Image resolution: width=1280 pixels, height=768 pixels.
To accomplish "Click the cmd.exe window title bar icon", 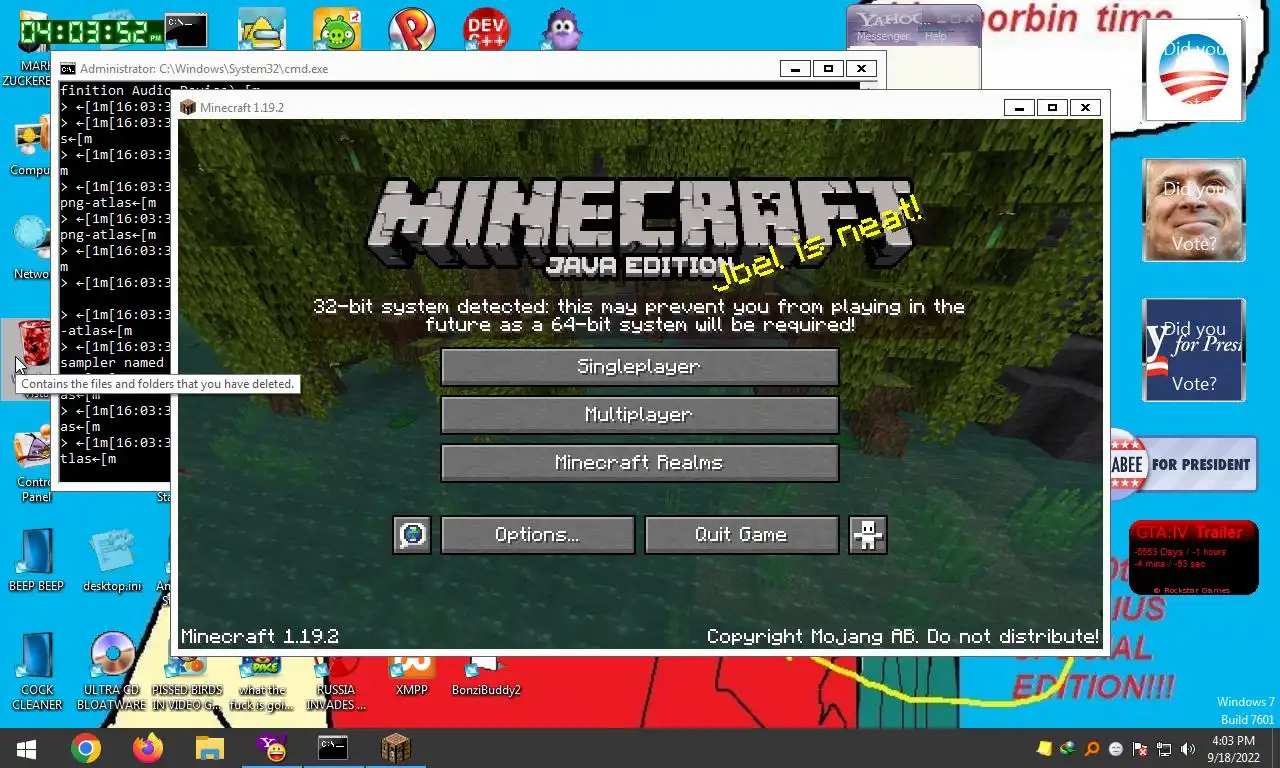I will [68, 69].
